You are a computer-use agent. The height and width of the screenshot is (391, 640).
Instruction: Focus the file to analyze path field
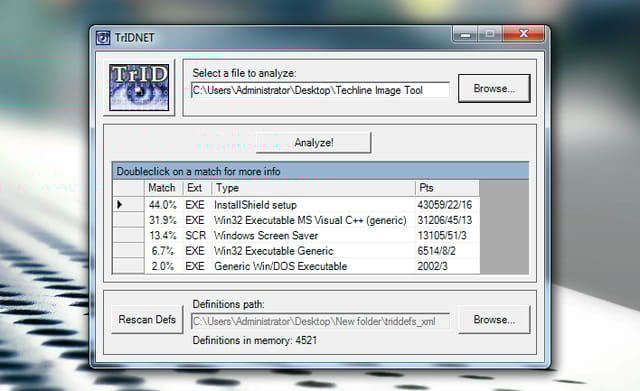[320, 90]
